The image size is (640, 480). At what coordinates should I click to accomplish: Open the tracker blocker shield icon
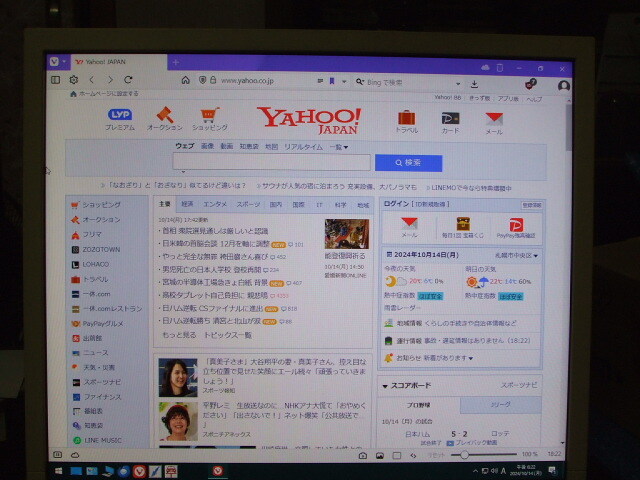(202, 80)
